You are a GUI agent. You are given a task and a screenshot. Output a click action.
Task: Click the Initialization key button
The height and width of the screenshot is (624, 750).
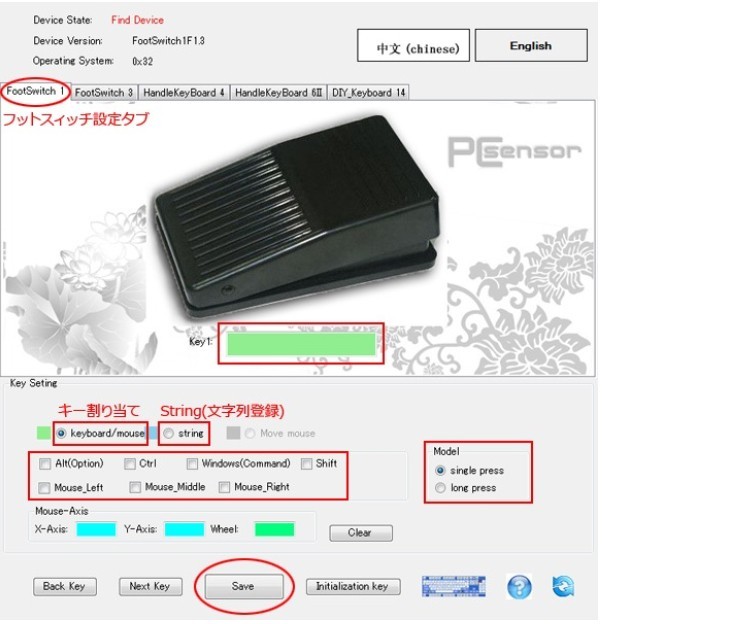(353, 586)
